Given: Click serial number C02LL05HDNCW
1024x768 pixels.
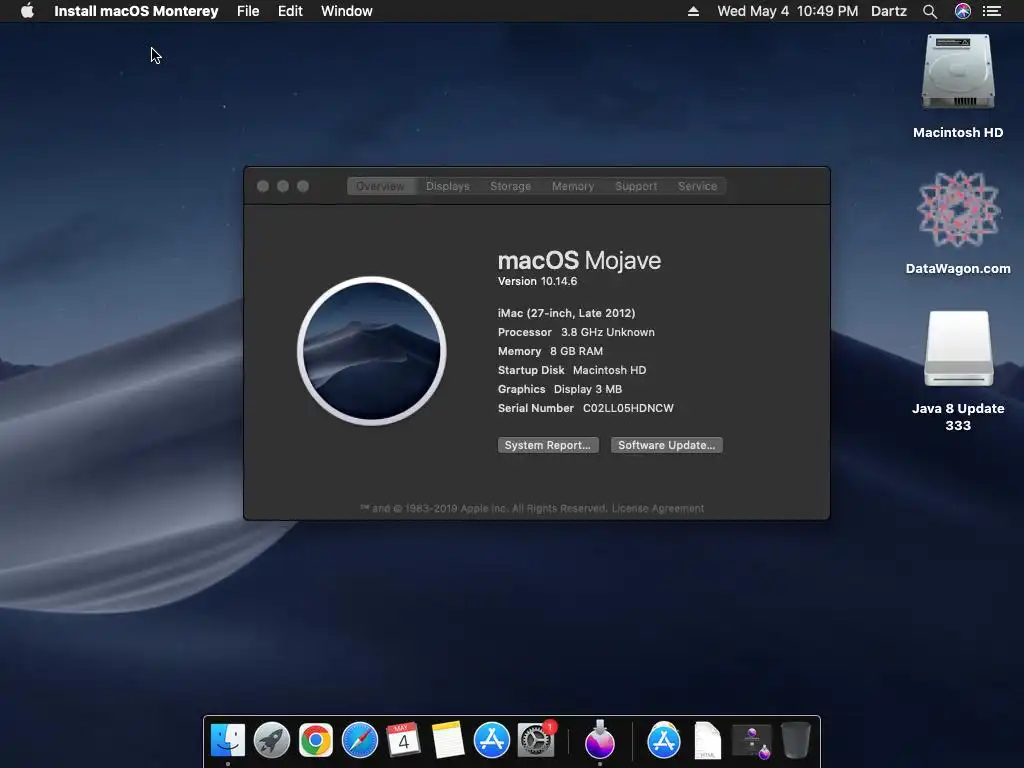Looking at the screenshot, I should (628, 408).
